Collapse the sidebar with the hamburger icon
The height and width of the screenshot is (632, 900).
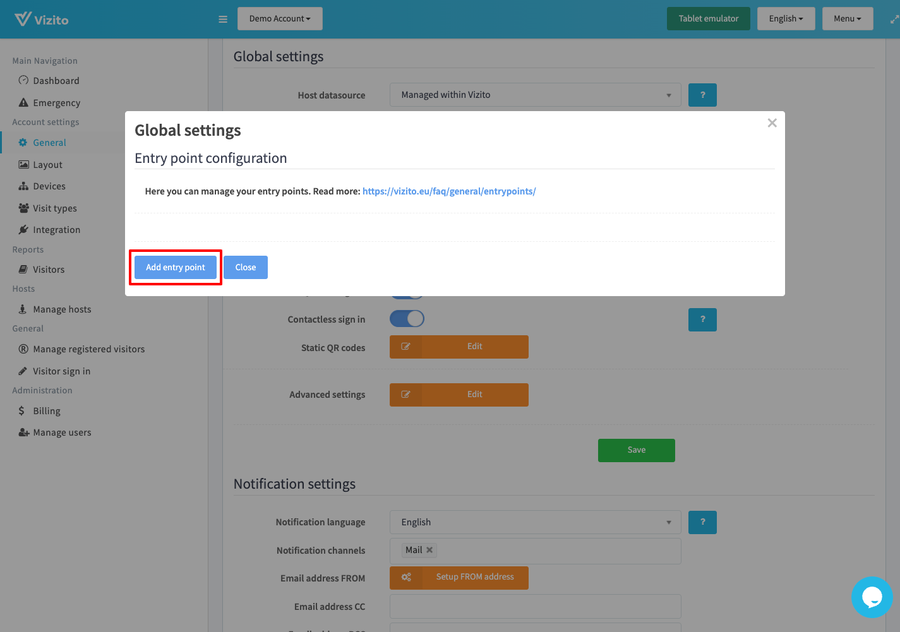pos(222,18)
